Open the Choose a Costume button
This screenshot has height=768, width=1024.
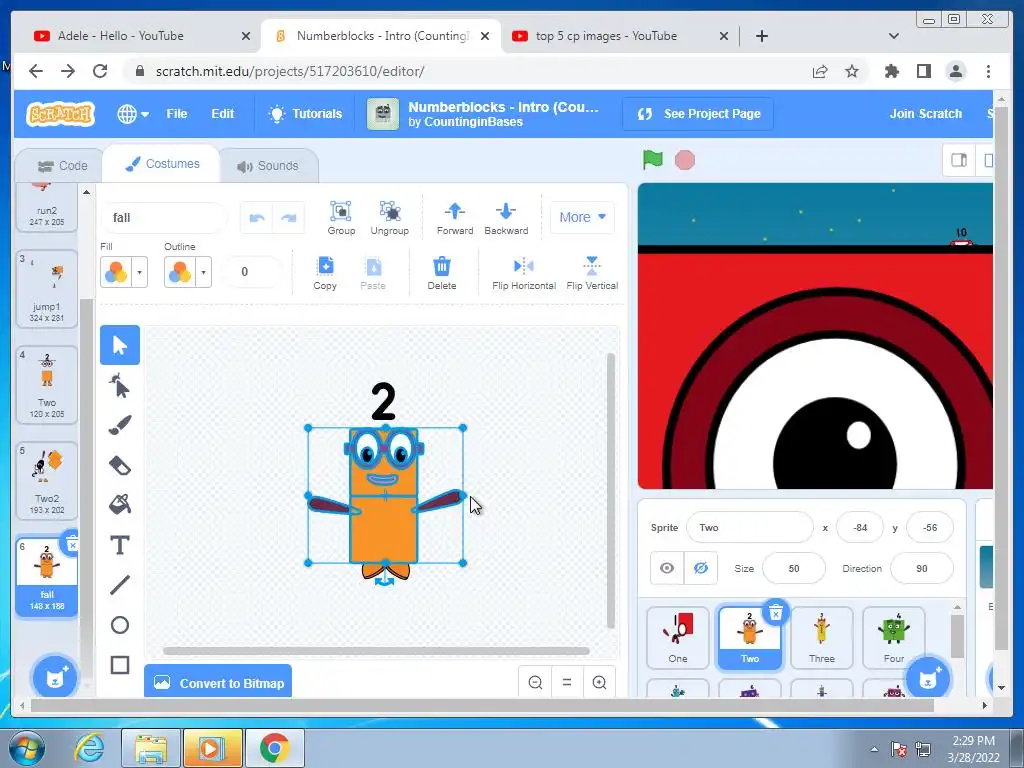[x=55, y=677]
